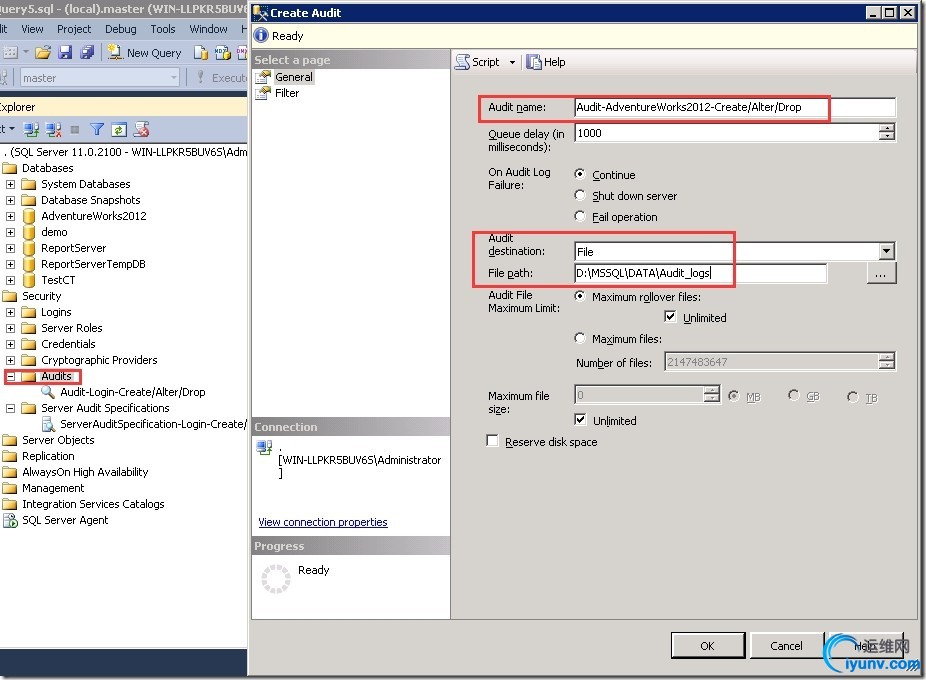Click the ReportServerTempDB database icon
The height and width of the screenshot is (680, 926).
29,264
